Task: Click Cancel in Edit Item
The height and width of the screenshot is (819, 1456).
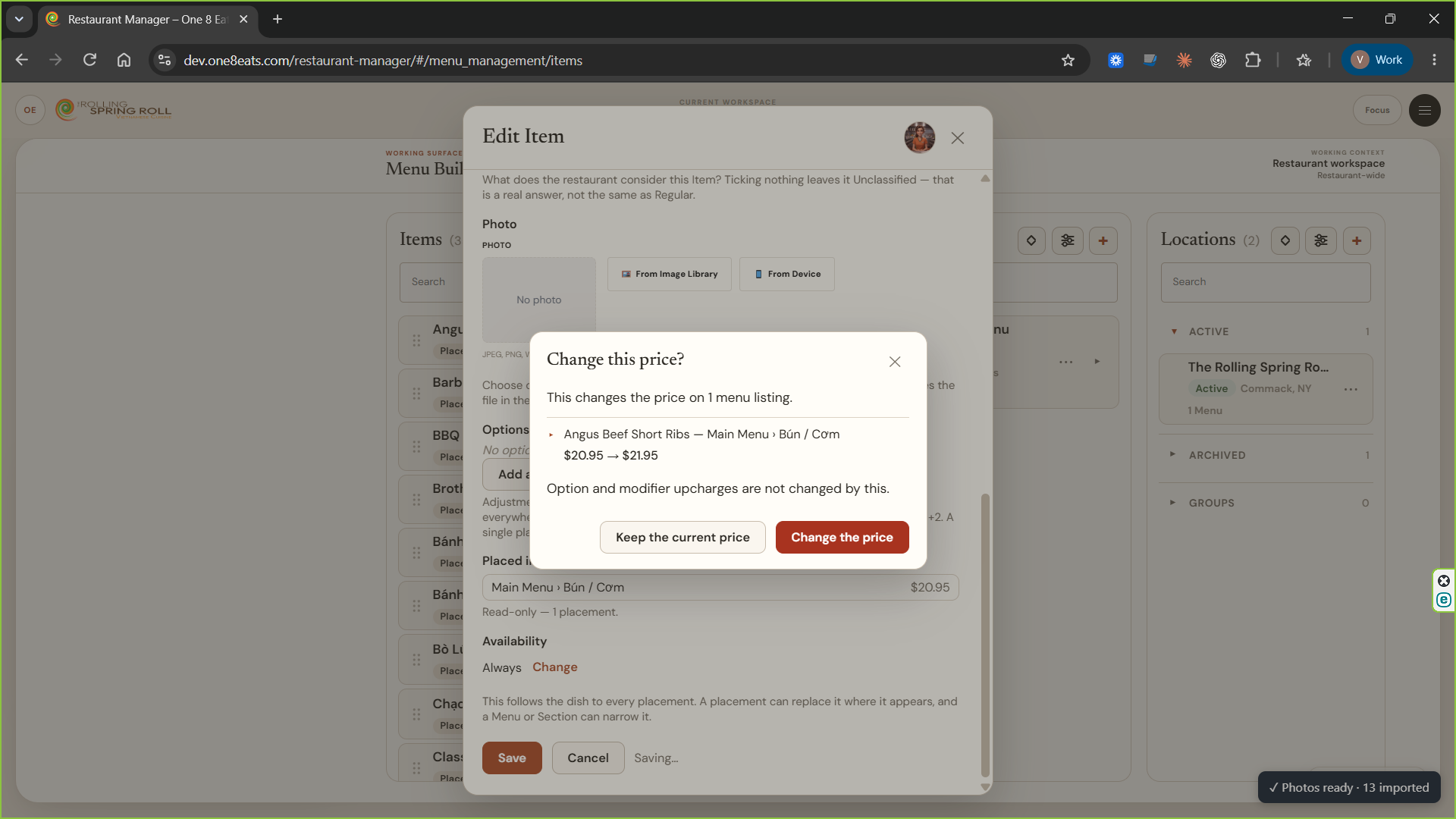Action: click(588, 758)
